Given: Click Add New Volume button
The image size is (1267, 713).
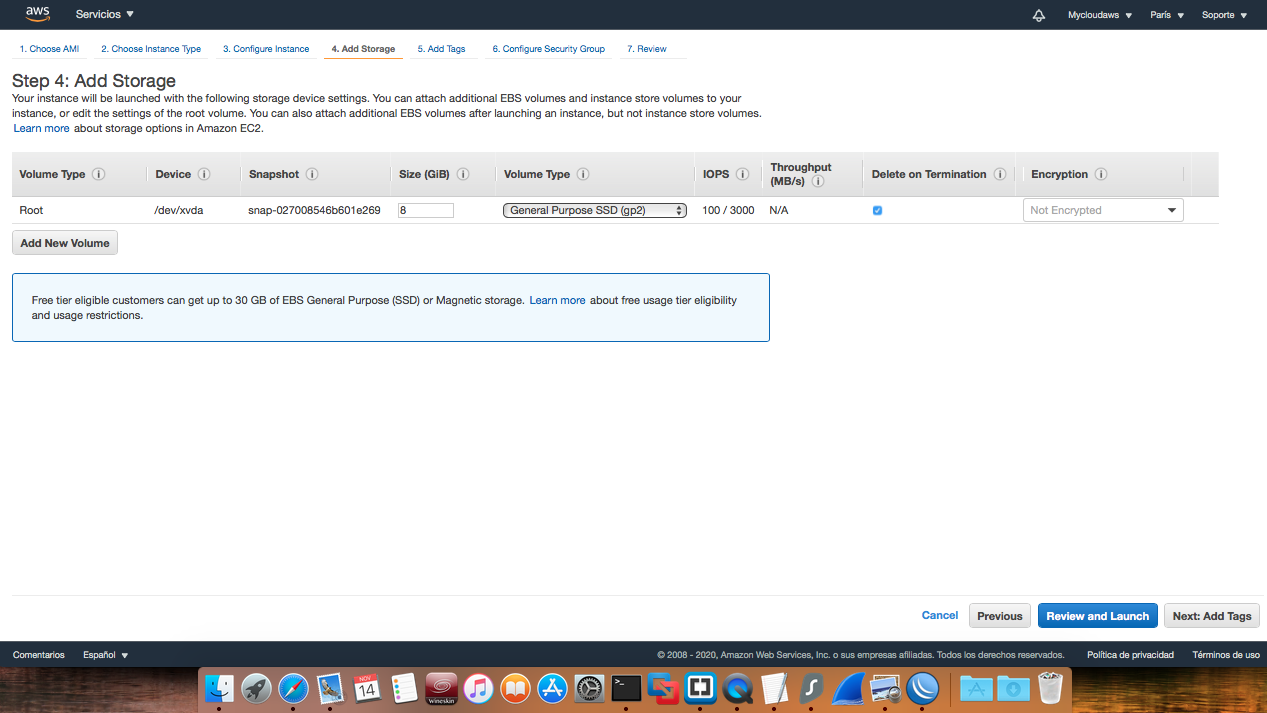Looking at the screenshot, I should click(65, 243).
